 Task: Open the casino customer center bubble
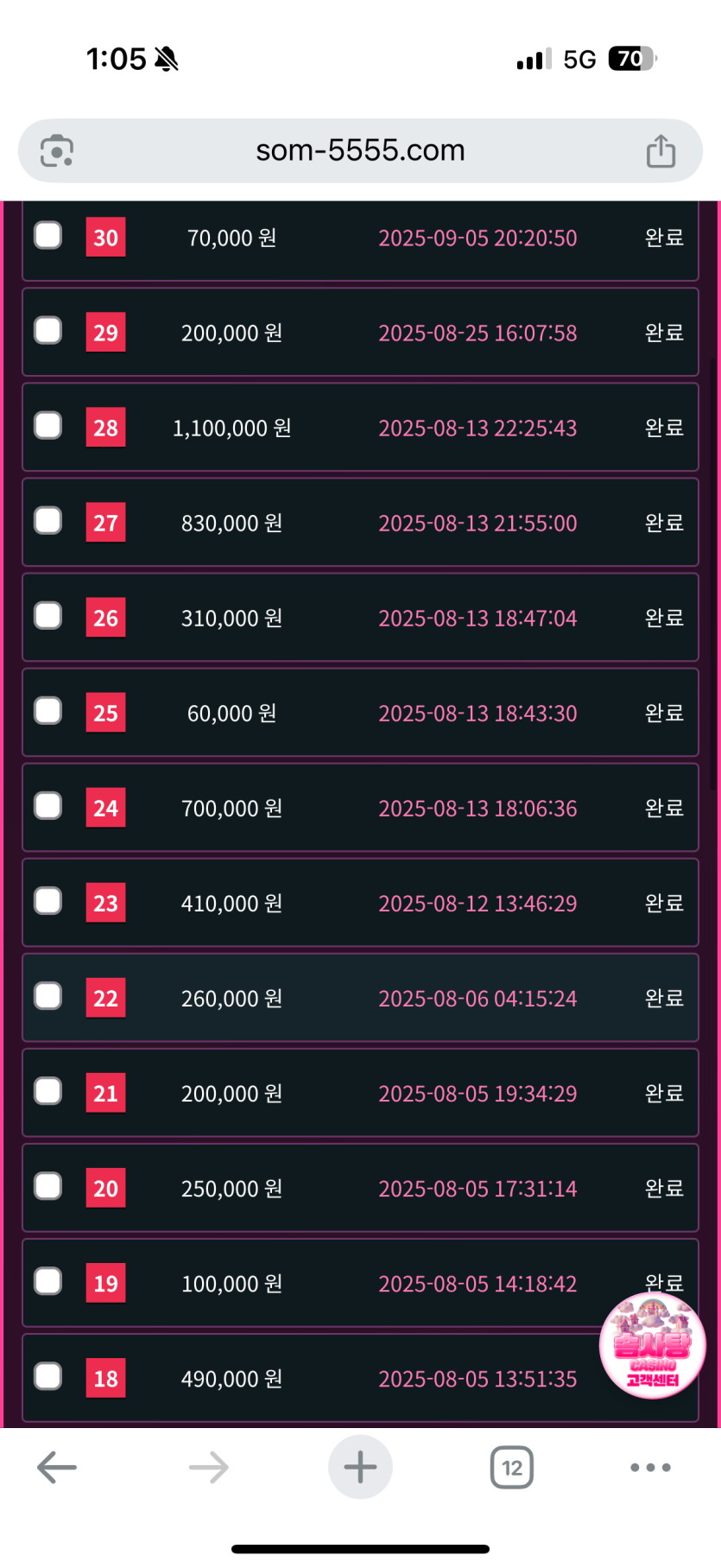tap(653, 1346)
